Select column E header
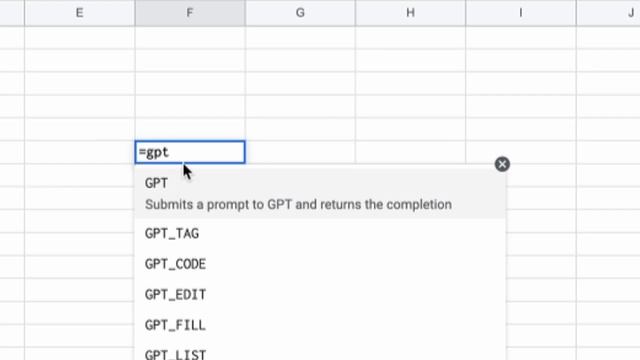Screen dimensions: 640x360 pos(80,13)
